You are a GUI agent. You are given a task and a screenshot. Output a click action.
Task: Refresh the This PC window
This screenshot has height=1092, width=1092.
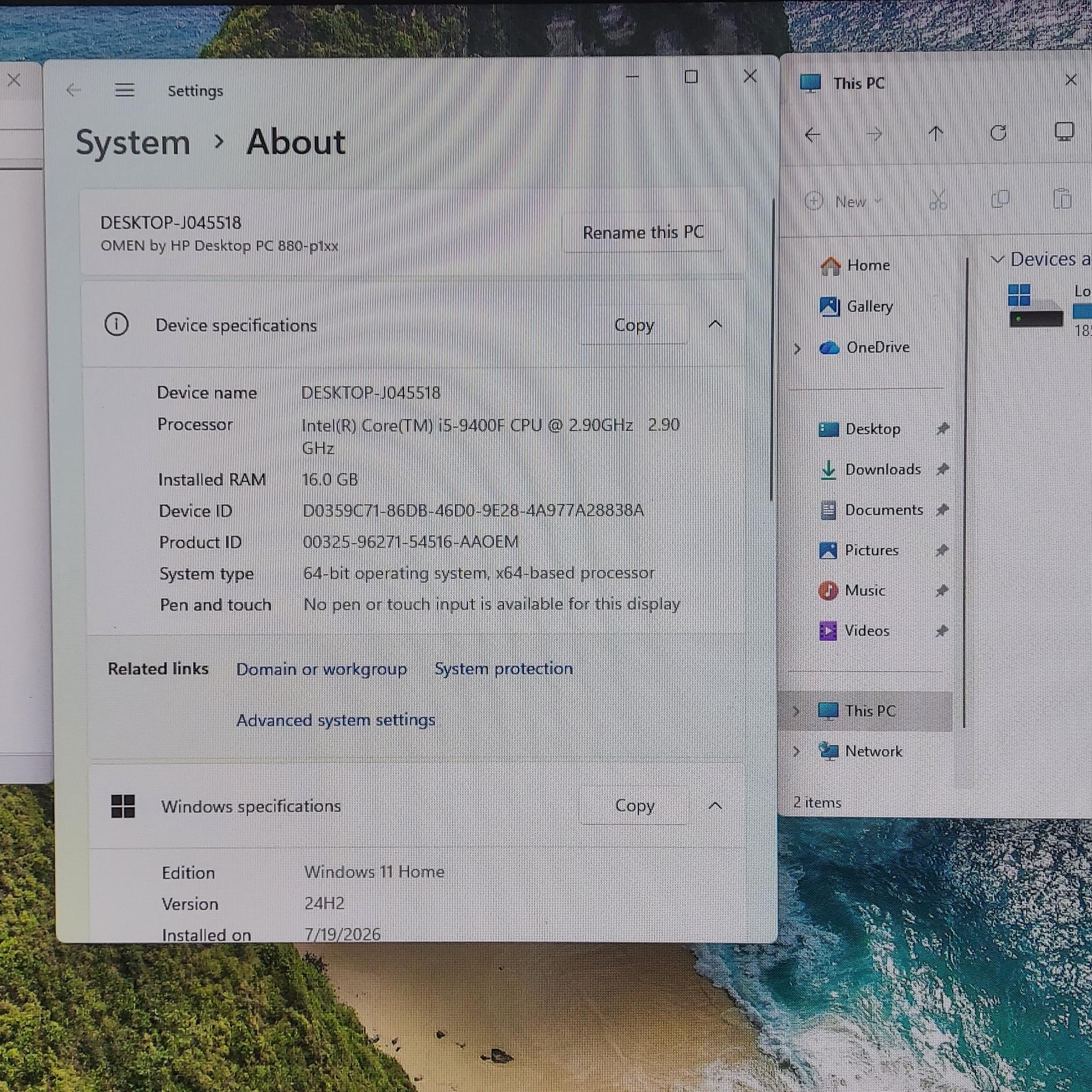coord(998,133)
